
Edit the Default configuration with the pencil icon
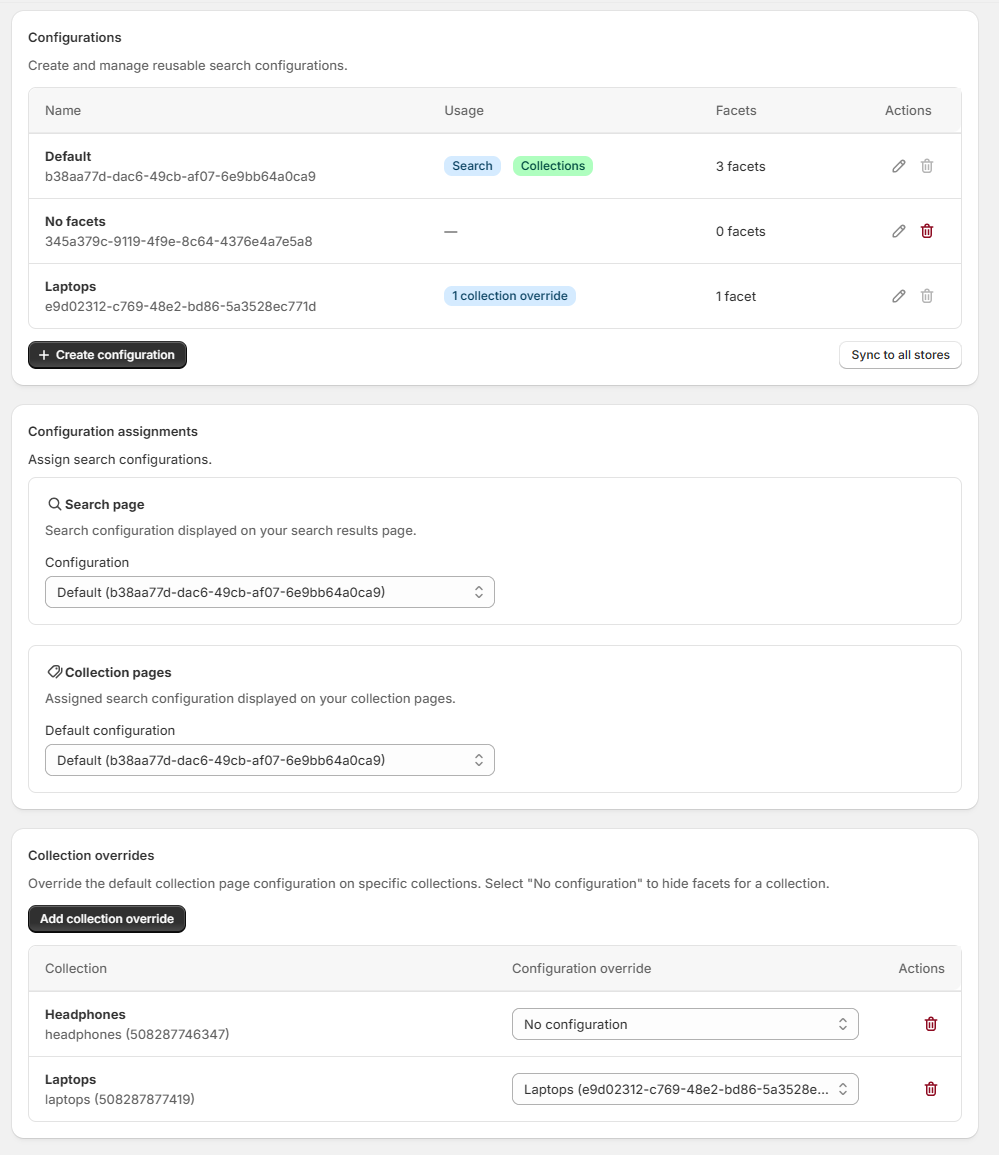pyautogui.click(x=898, y=166)
